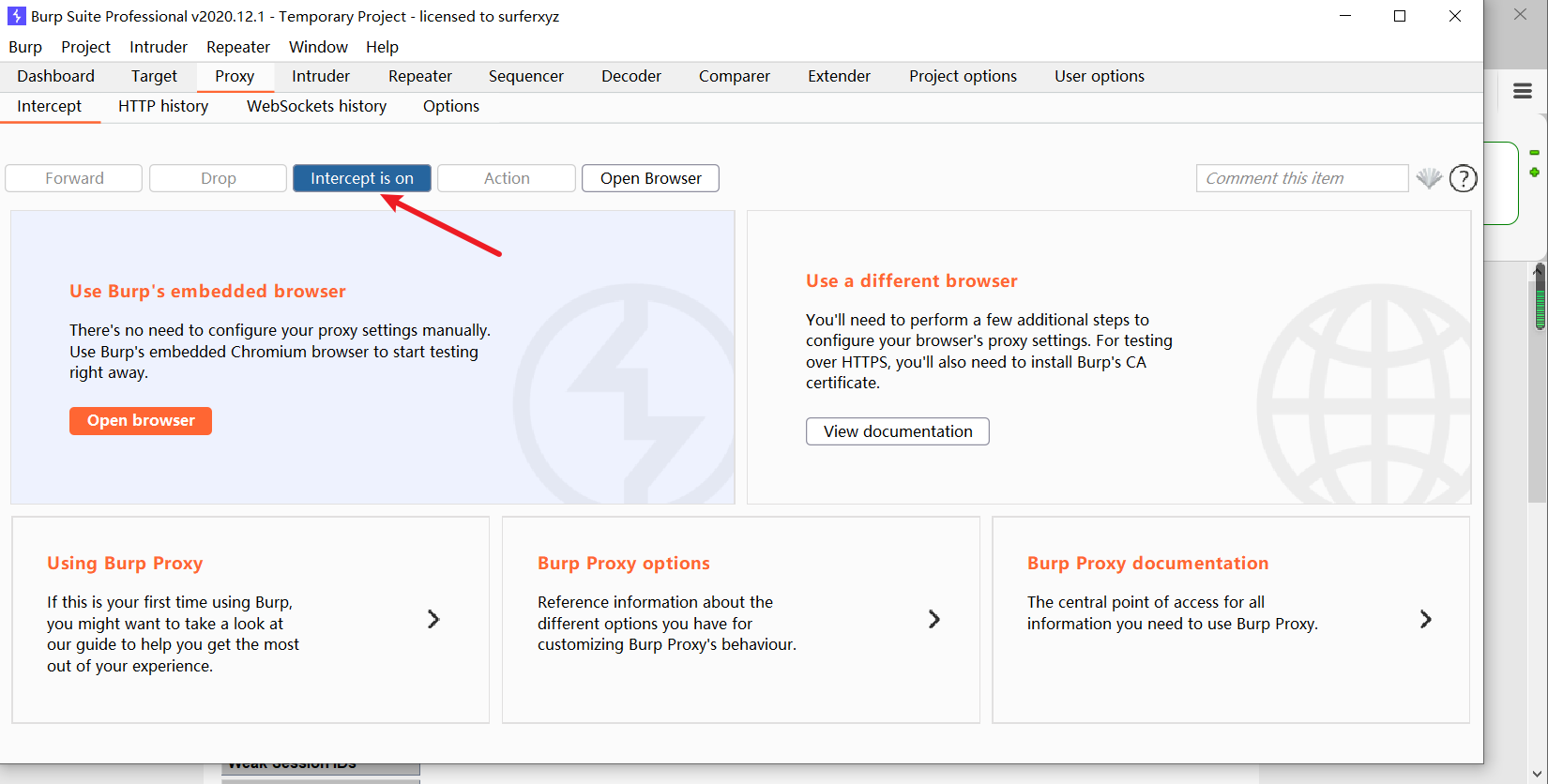Switch to the Comparer tab
The height and width of the screenshot is (784, 1548).
pyautogui.click(x=735, y=76)
